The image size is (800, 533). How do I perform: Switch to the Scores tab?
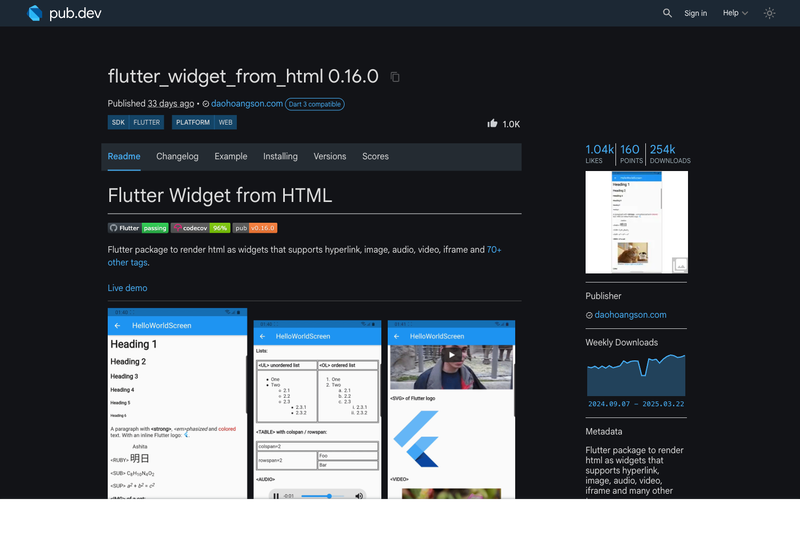click(x=376, y=157)
